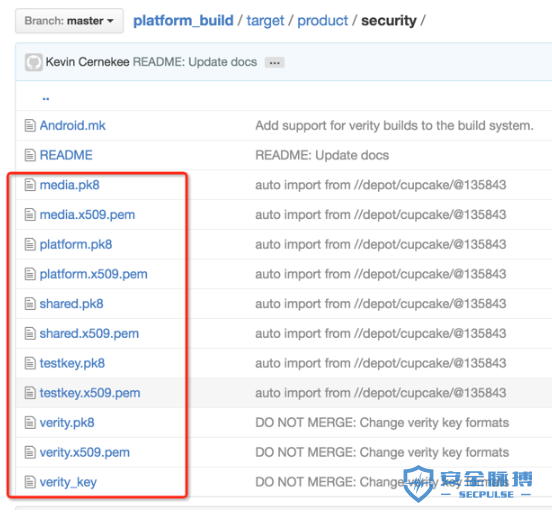
Task: Open shared.pk8's auto import commit message
Action: pos(381,304)
